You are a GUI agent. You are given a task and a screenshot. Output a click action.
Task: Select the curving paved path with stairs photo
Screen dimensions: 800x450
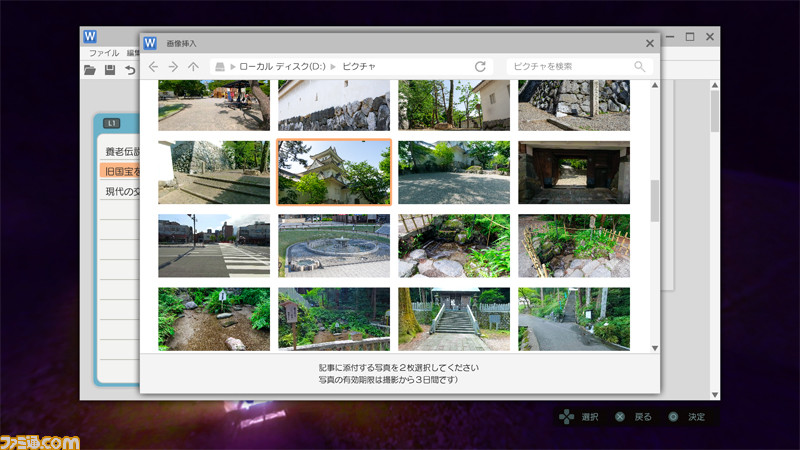coord(574,319)
